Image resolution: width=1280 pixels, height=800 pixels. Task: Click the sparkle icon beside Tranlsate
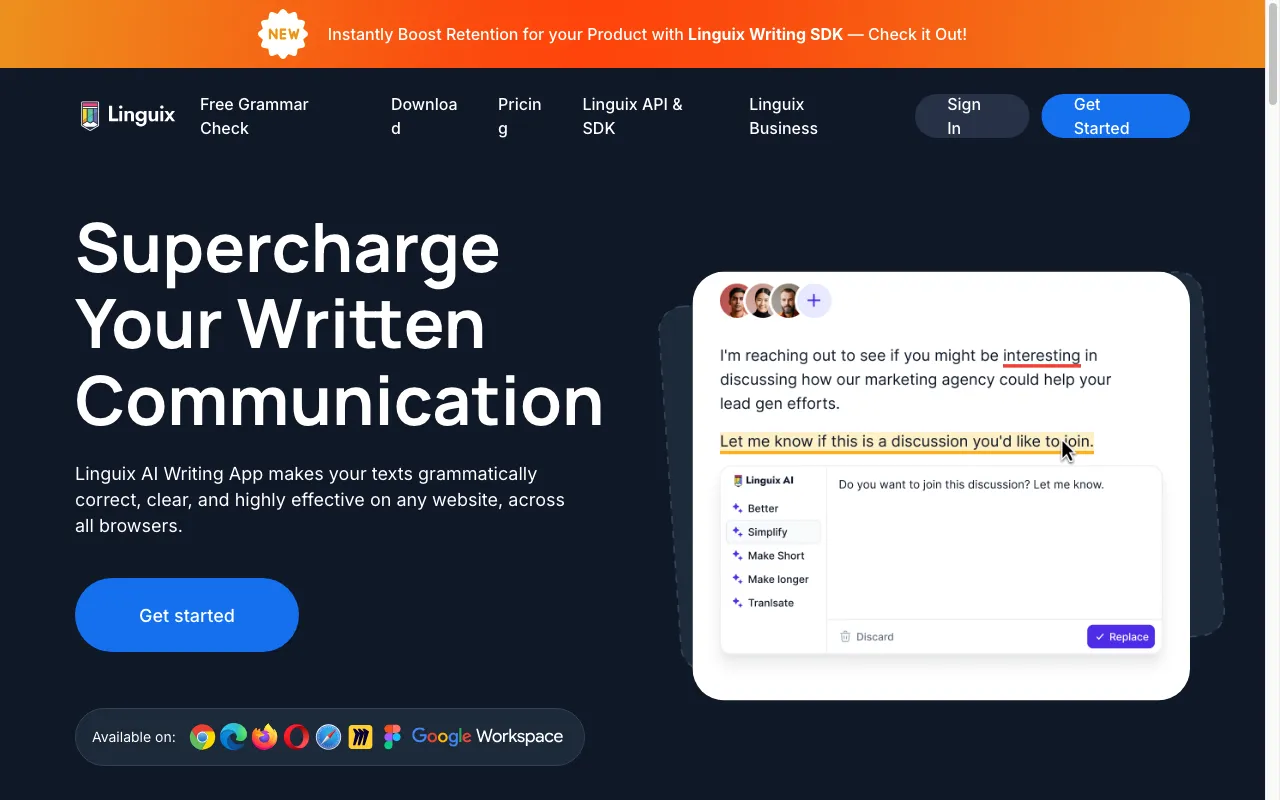click(737, 603)
